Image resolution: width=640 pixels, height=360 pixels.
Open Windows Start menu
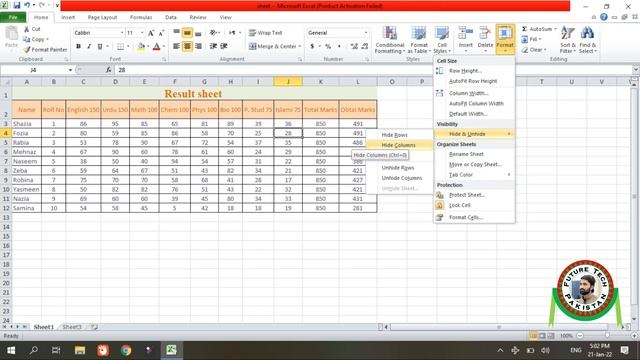11,350
